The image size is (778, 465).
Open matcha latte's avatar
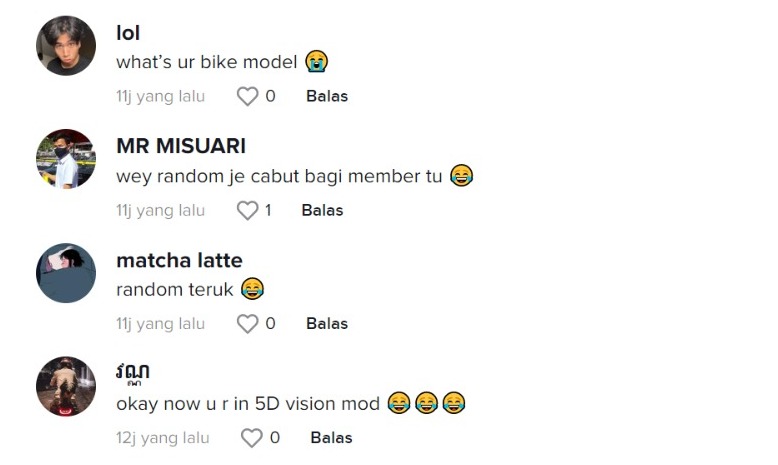[x=66, y=273]
